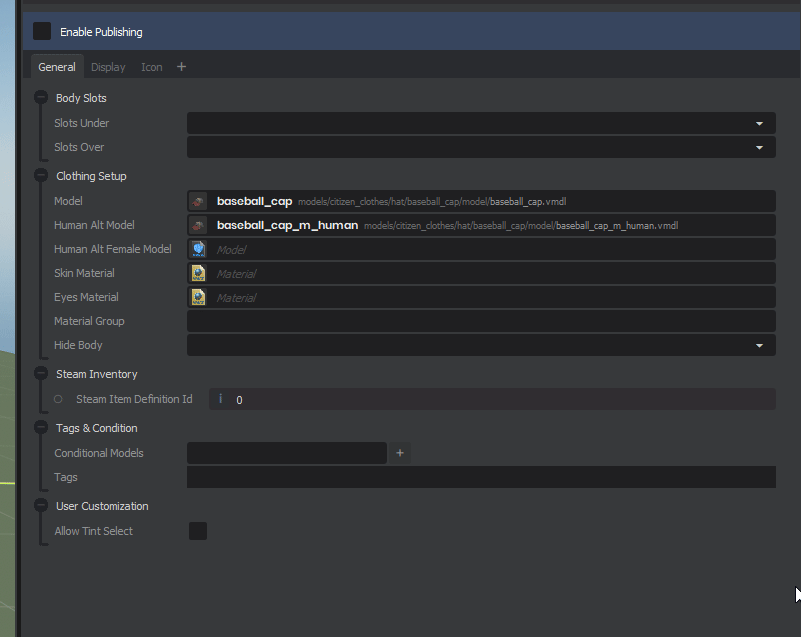Toggle the Steam Item Definition Id circle
Screen dimensions: 801x637
[58, 399]
